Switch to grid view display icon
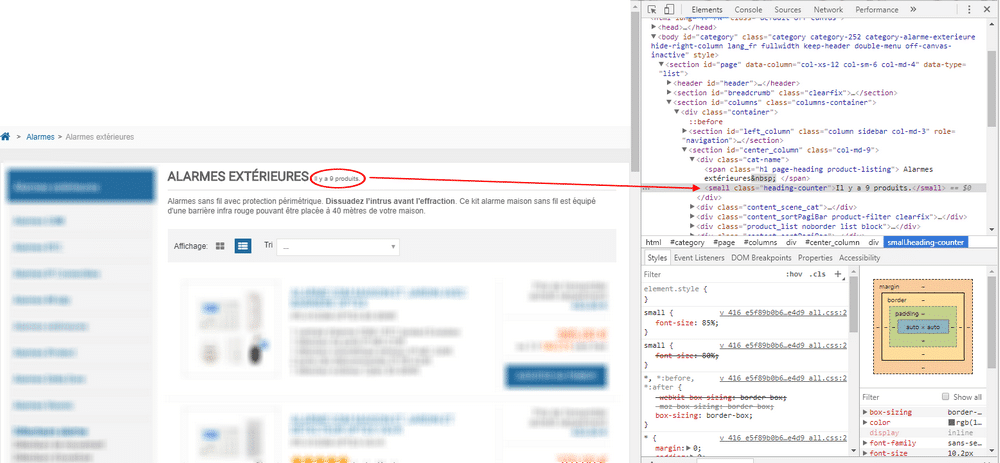1000x463 pixels. (x=220, y=246)
